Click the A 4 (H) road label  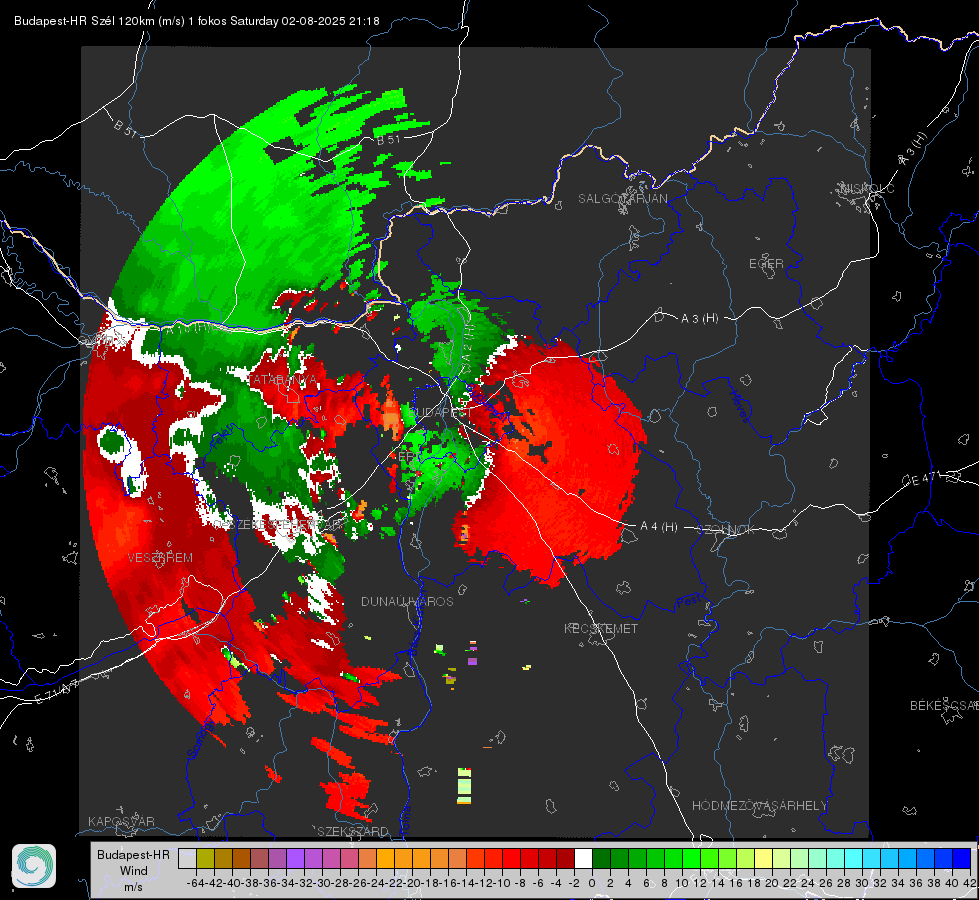[659, 527]
